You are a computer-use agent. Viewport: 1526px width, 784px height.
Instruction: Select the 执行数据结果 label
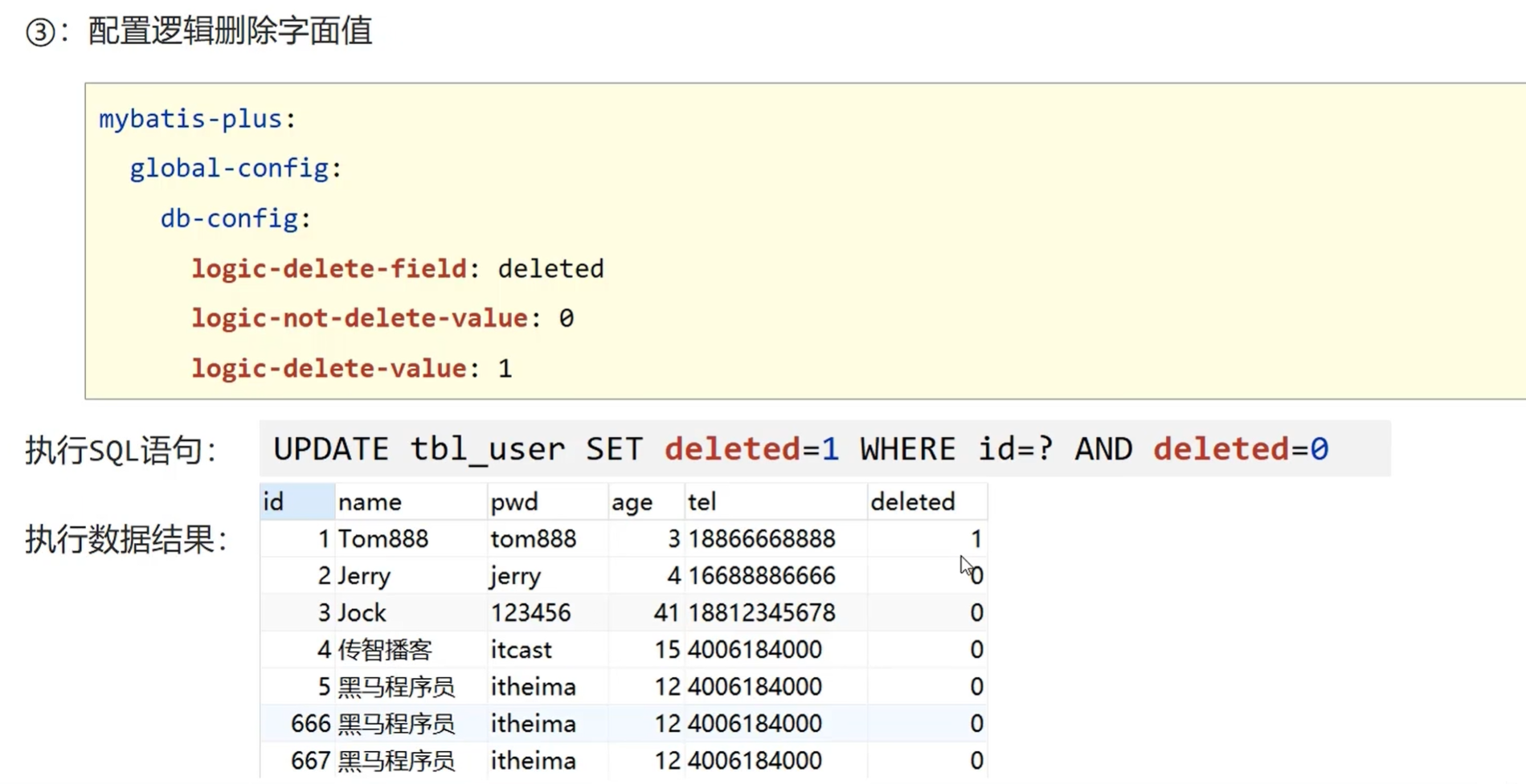pos(126,539)
